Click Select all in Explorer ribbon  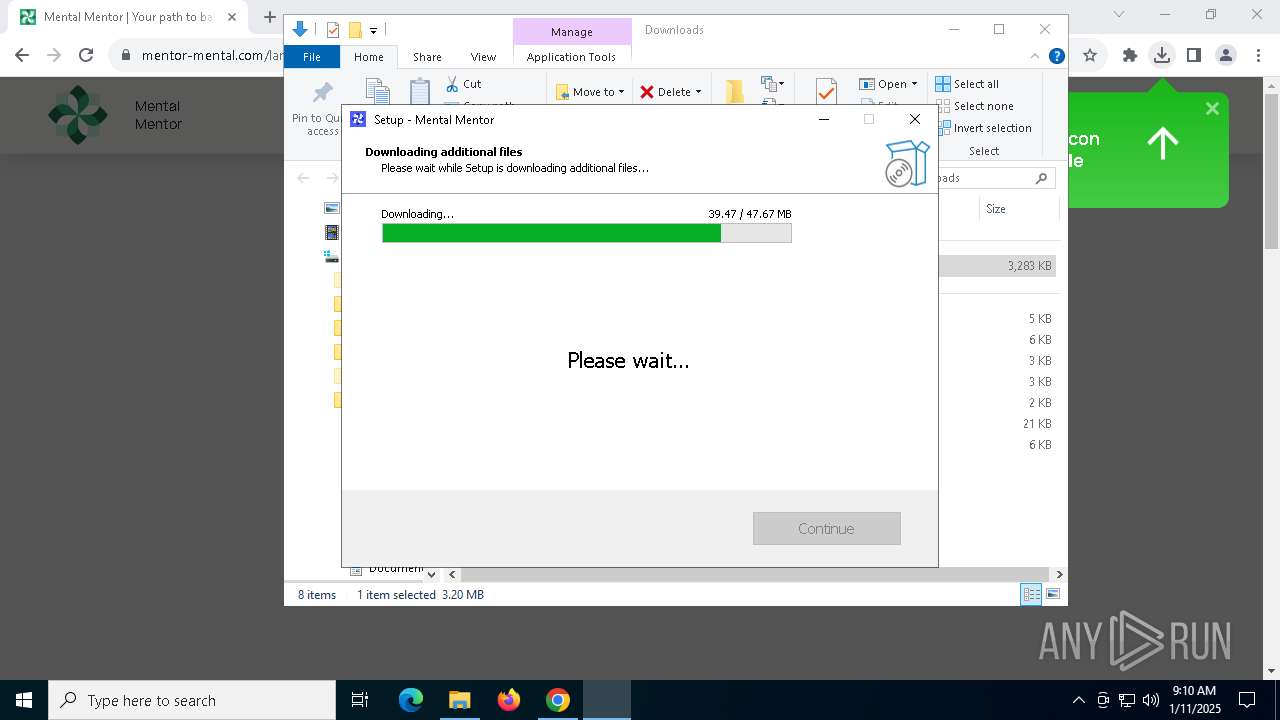coord(967,84)
